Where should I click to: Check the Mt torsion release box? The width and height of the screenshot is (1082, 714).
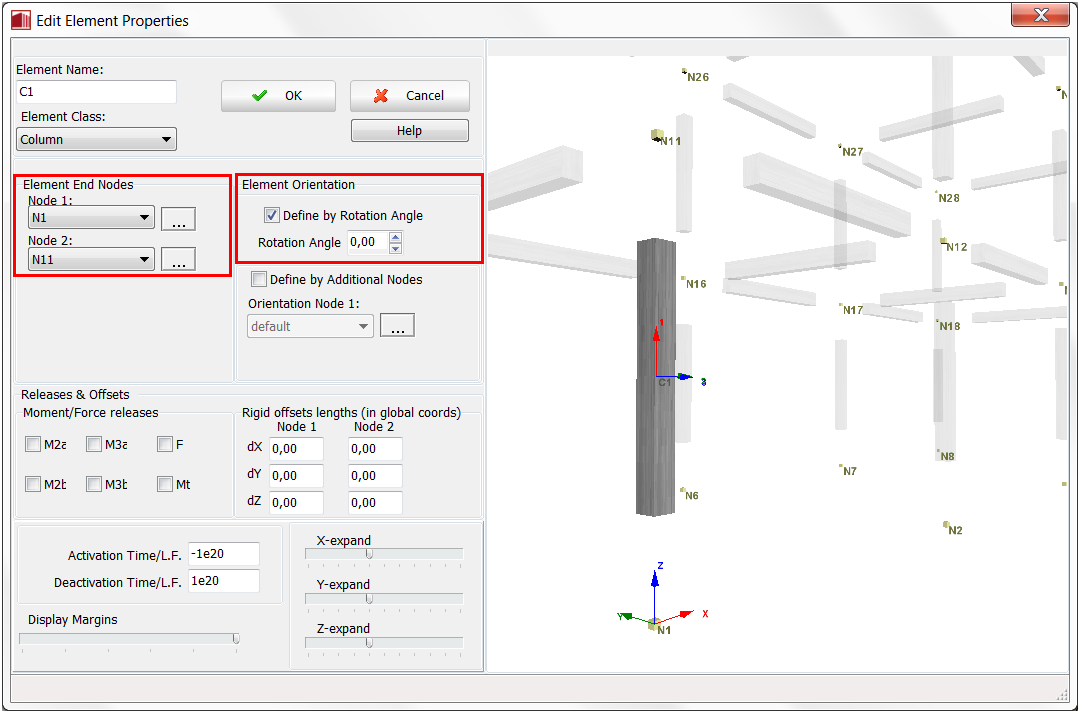click(165, 485)
